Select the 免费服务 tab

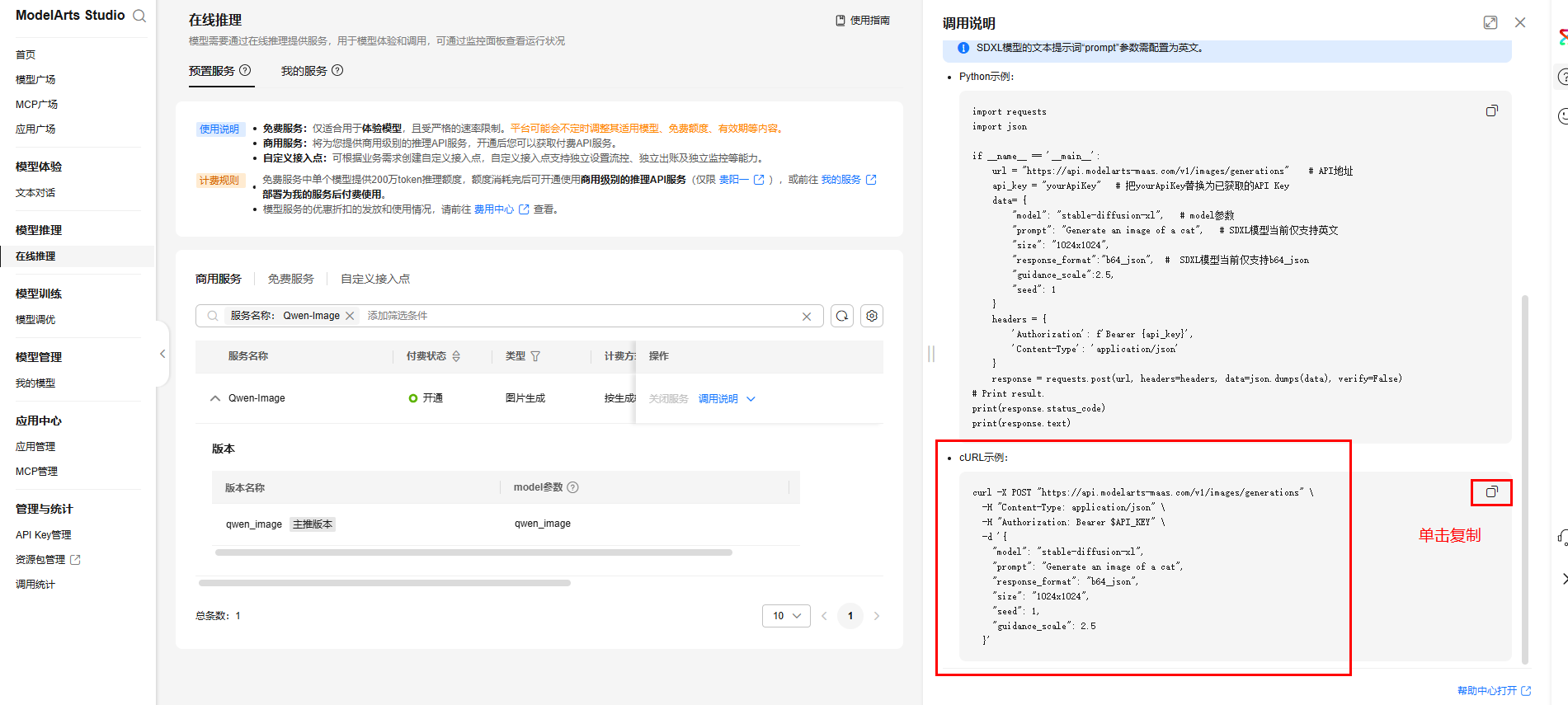click(291, 279)
